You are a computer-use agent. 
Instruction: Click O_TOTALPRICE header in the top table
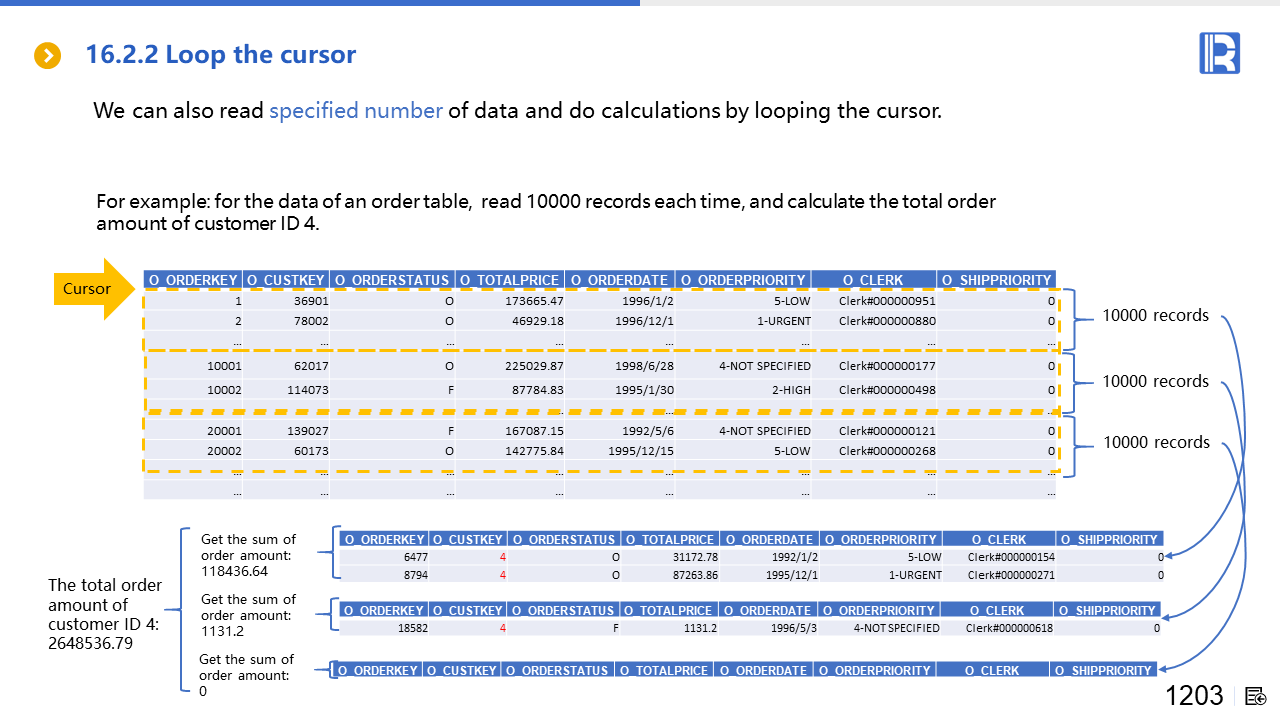(x=509, y=280)
